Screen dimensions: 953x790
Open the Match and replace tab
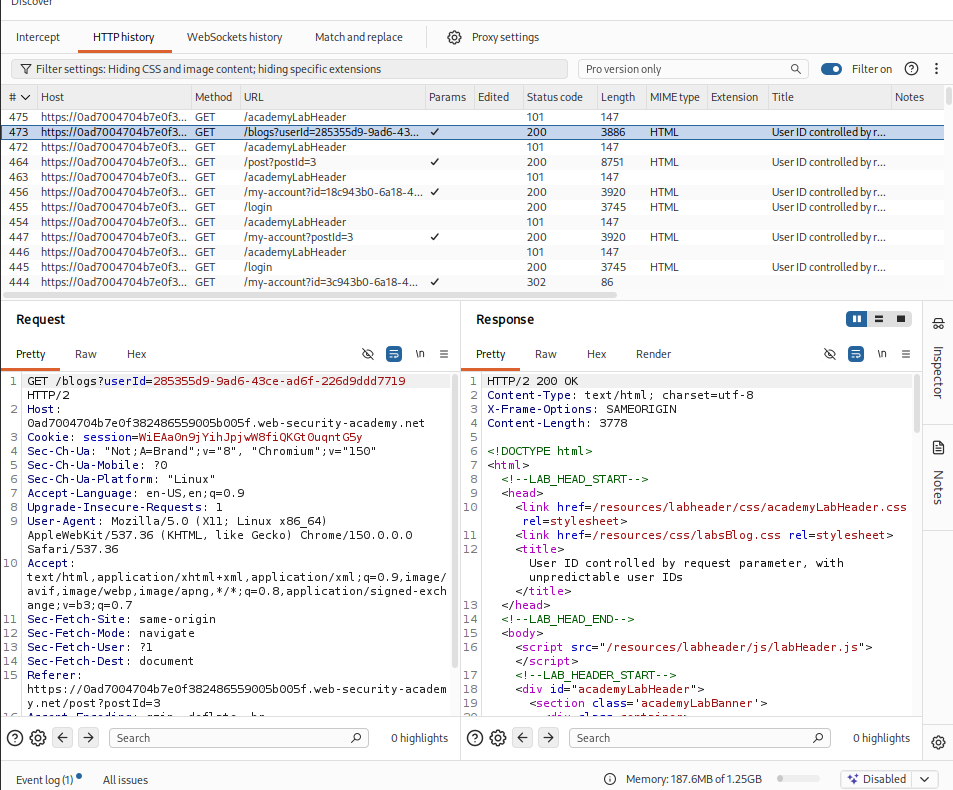359,37
